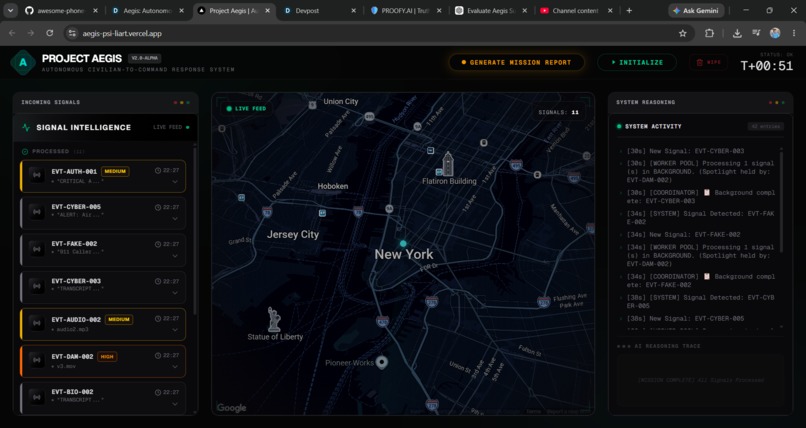
Task: Go back with the browser back arrow
Action: pos(12,33)
